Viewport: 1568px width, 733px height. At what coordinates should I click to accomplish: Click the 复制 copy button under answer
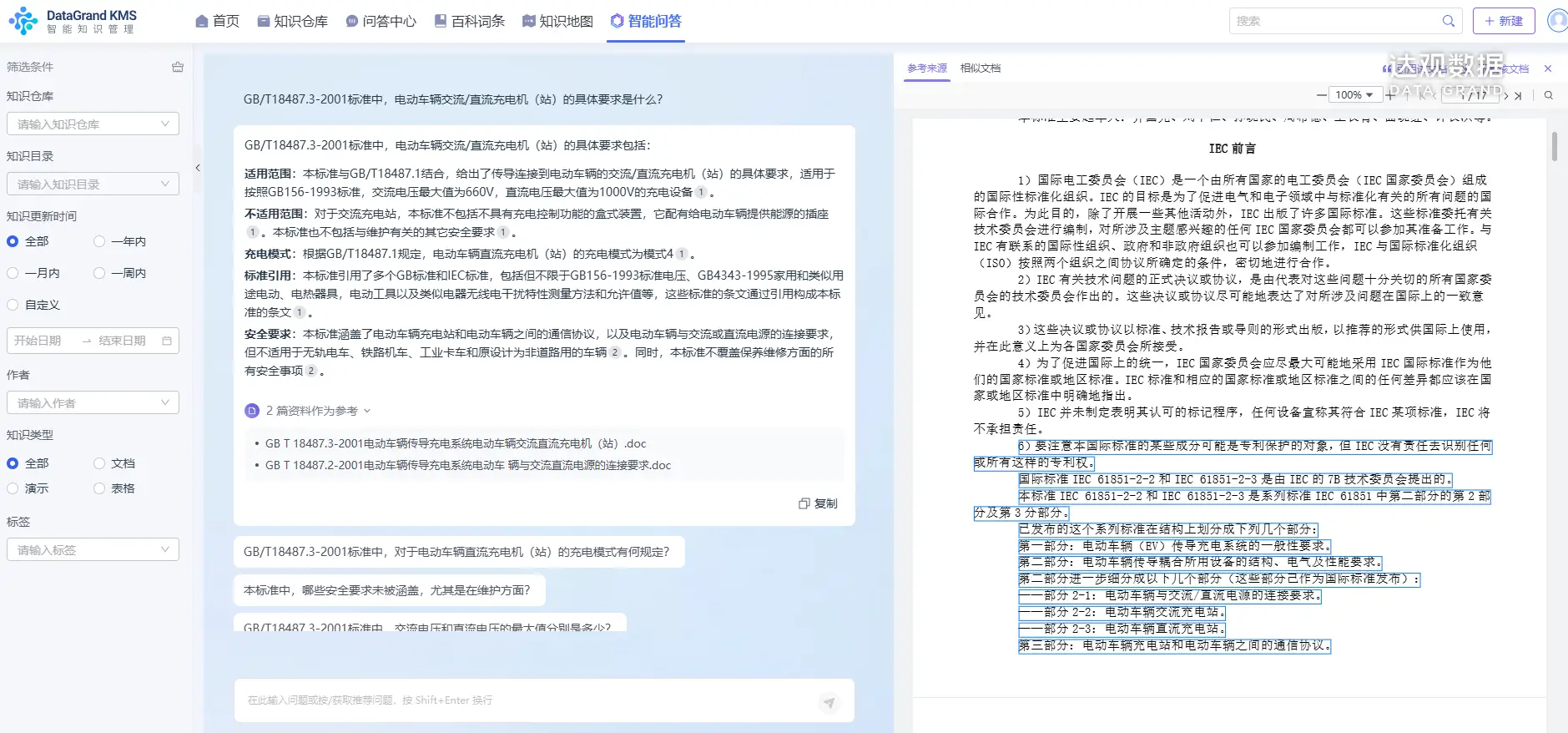tap(818, 503)
